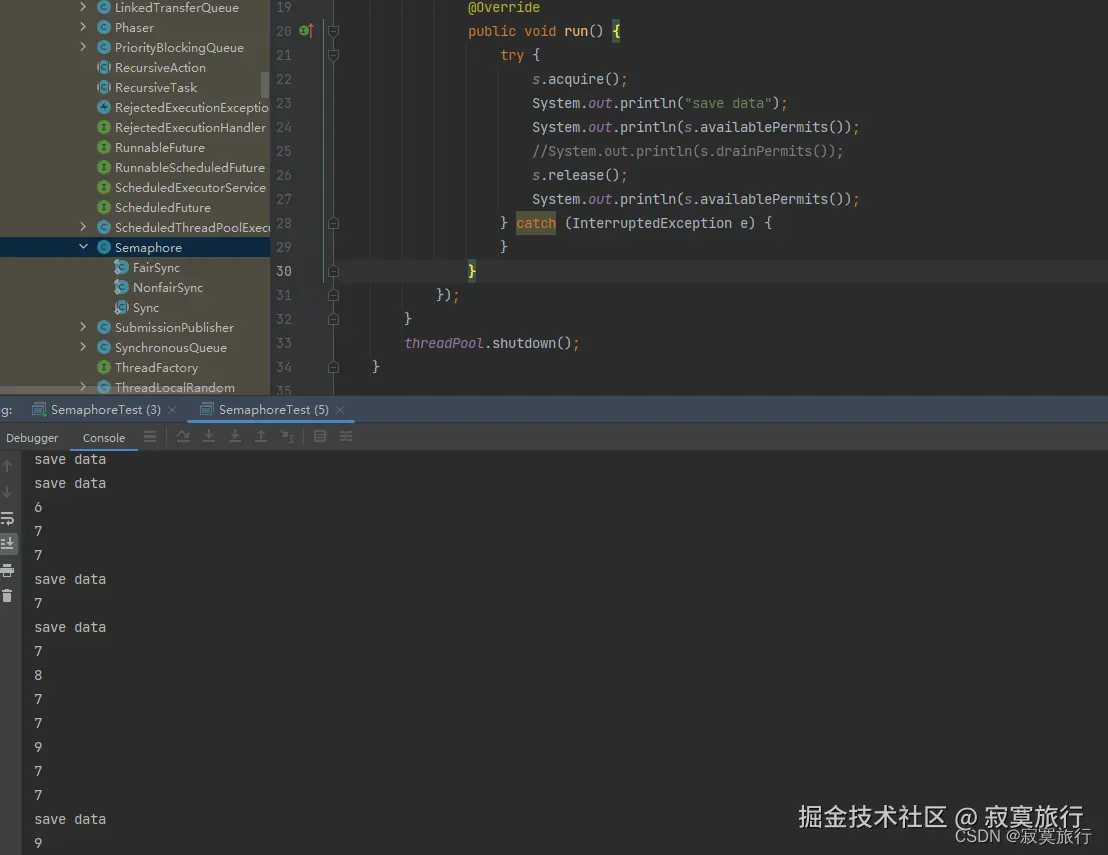Click the commented drainPermits line
This screenshot has height=855, width=1108.
pos(688,151)
